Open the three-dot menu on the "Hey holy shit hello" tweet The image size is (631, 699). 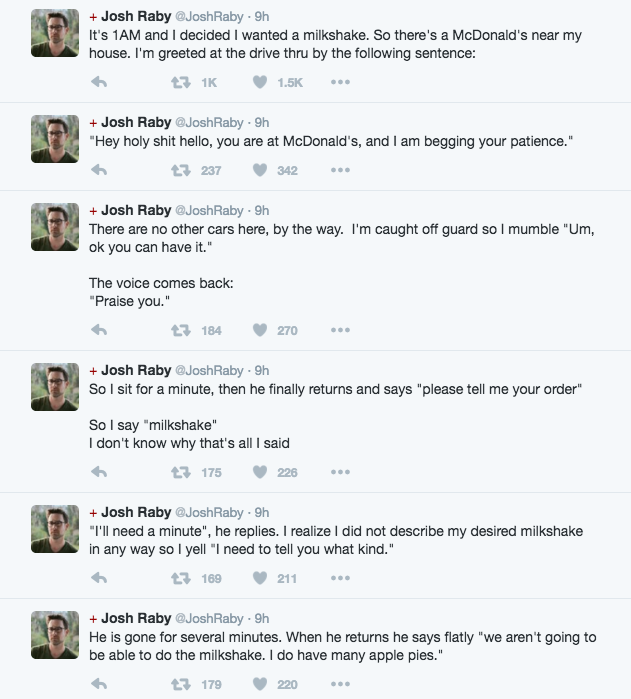pyautogui.click(x=340, y=170)
